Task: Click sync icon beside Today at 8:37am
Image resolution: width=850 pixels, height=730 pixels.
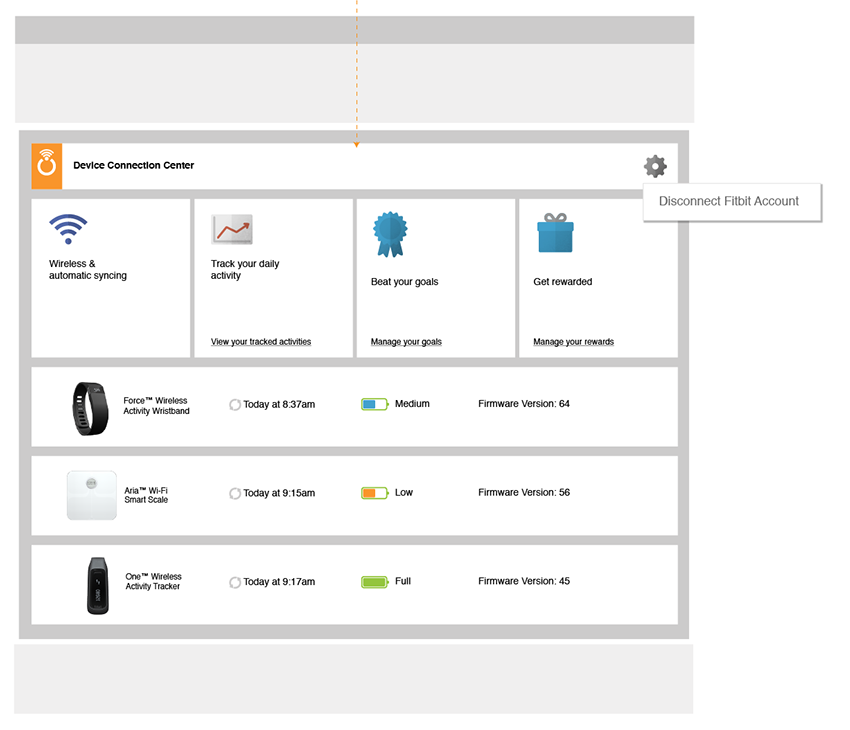Action: click(x=235, y=405)
